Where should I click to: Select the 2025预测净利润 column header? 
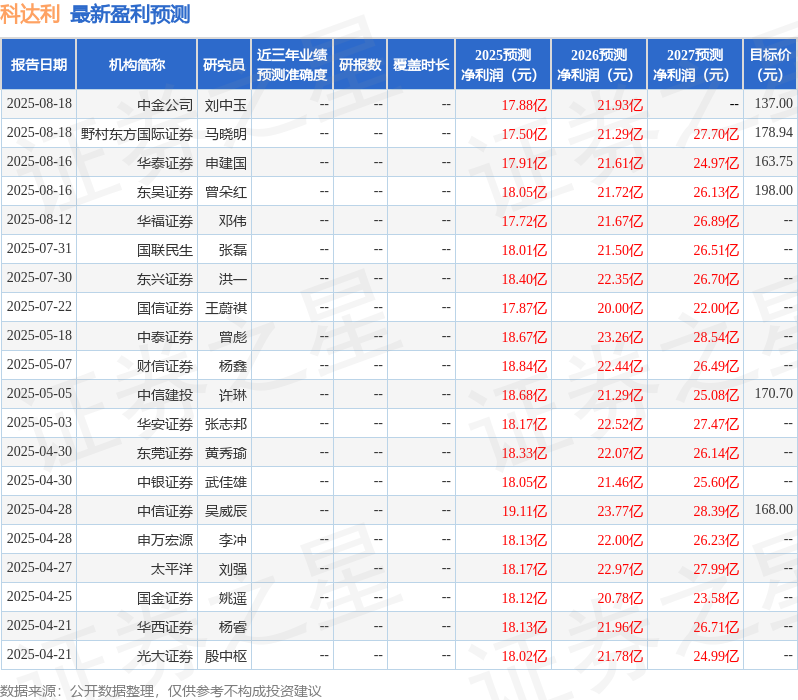503,65
